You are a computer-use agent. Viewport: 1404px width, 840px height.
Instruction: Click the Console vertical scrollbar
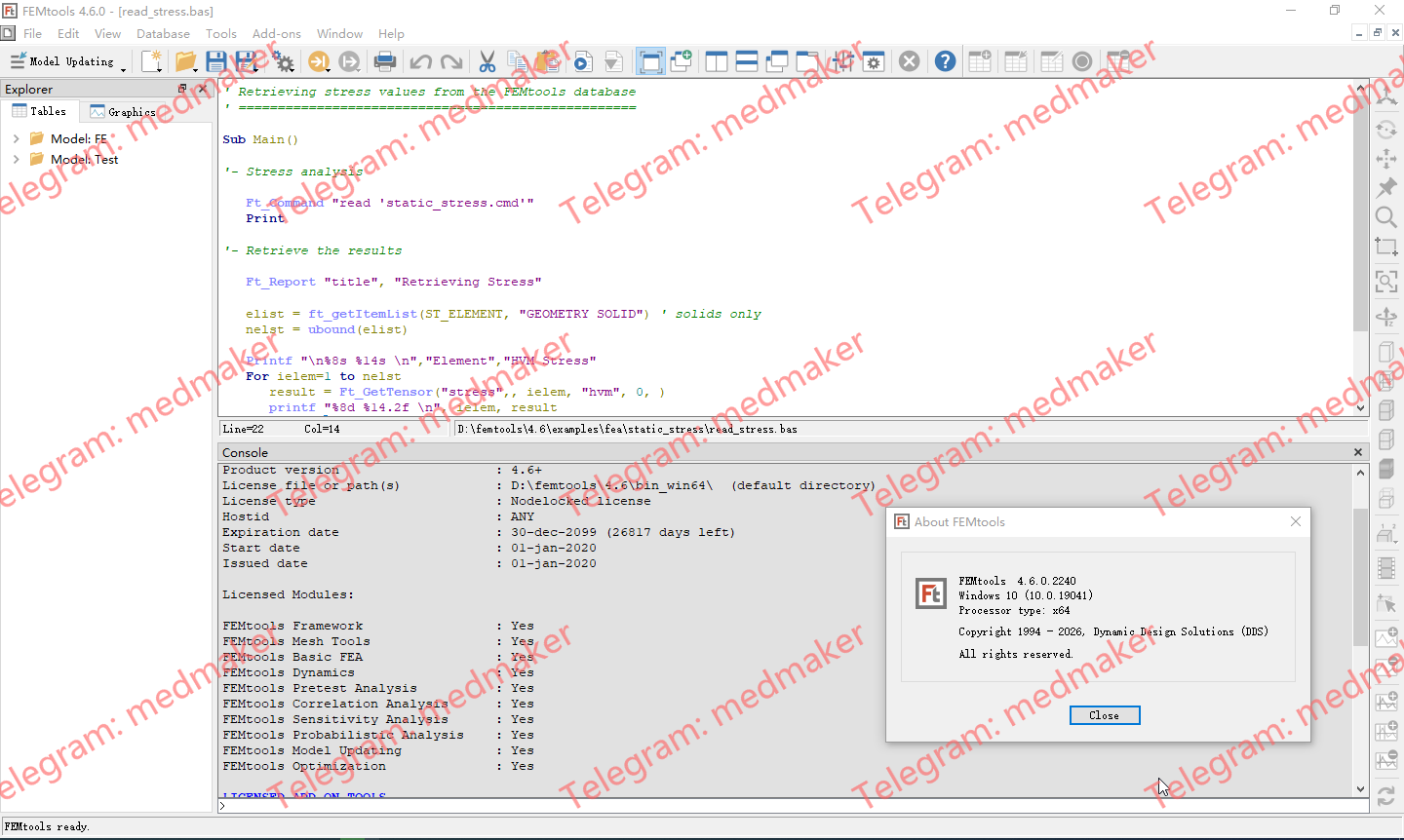coord(1361,630)
